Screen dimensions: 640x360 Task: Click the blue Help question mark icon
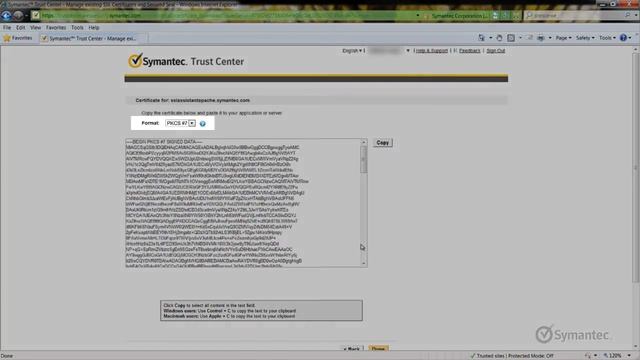click(623, 38)
